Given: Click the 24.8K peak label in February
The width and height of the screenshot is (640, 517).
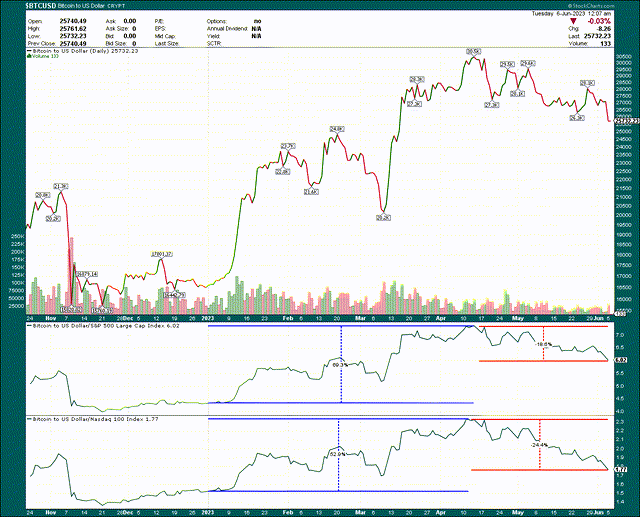Looking at the screenshot, I should pyautogui.click(x=337, y=129).
